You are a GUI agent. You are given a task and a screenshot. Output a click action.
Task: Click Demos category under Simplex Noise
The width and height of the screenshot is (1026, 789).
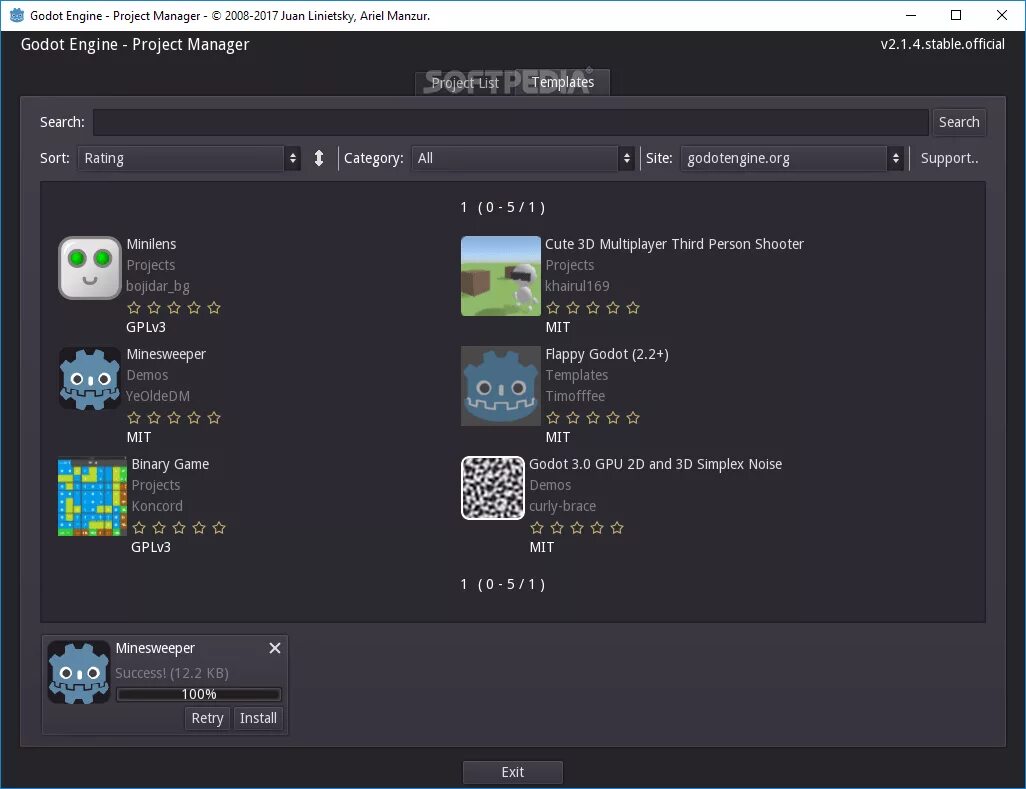550,485
